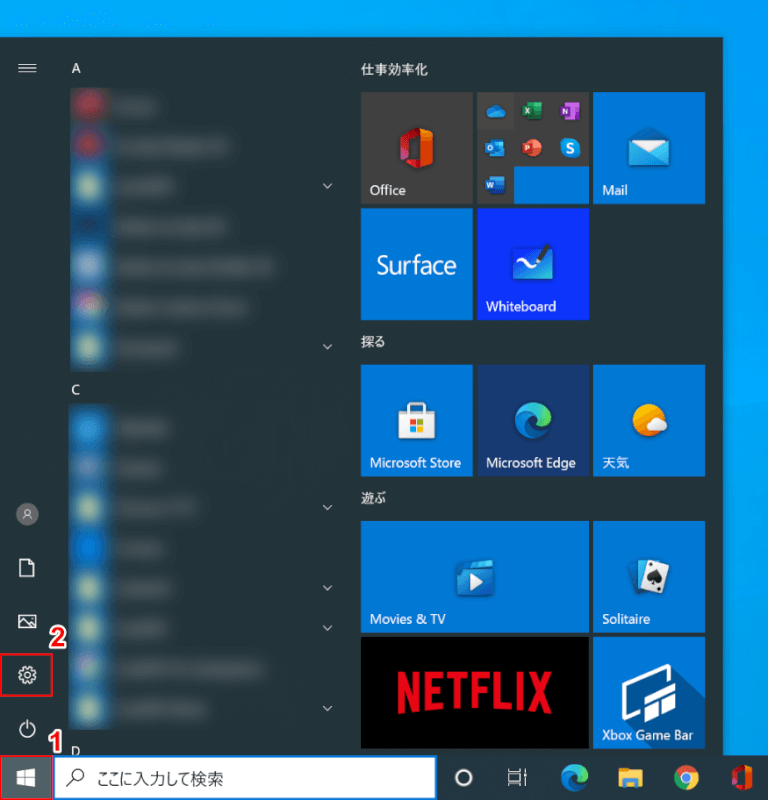Click the user account avatar
Screen dimensions: 768x800
click(27, 514)
